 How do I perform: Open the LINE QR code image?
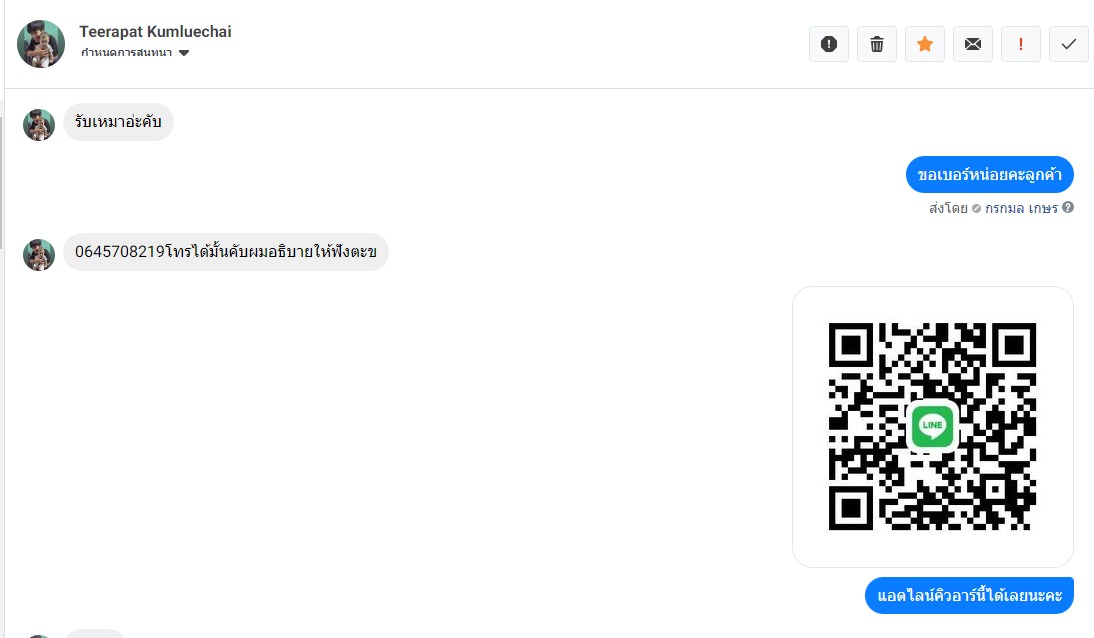pos(933,426)
